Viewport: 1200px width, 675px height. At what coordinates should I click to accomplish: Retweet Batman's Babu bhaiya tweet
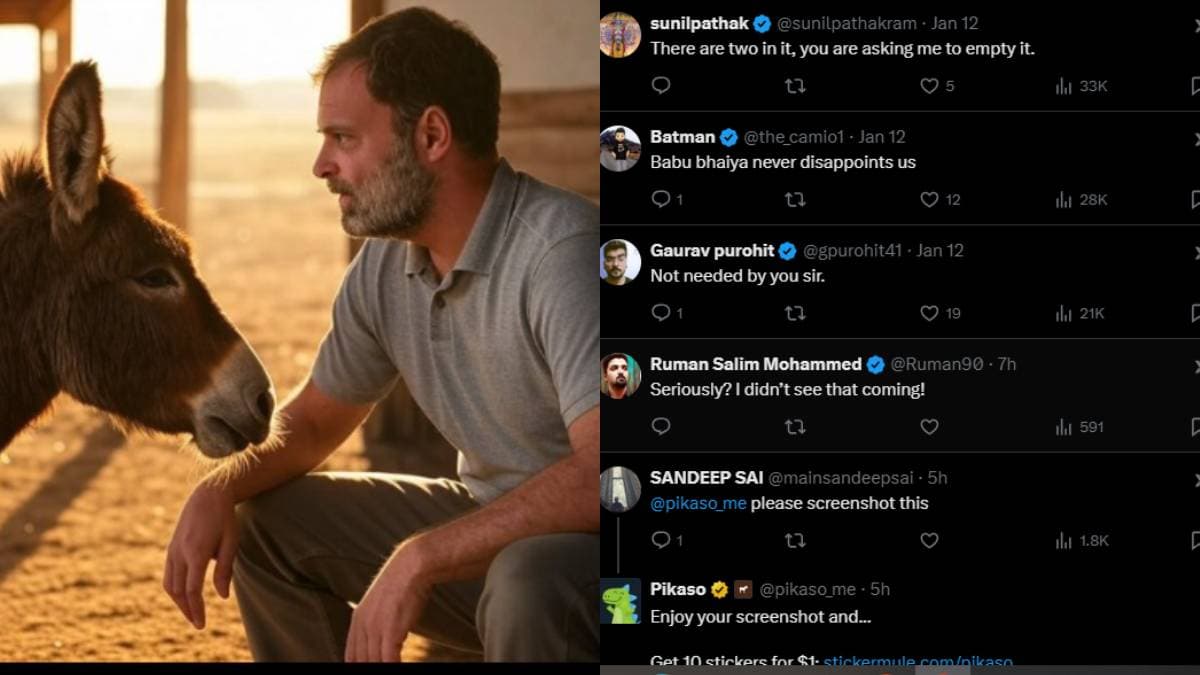(795, 200)
